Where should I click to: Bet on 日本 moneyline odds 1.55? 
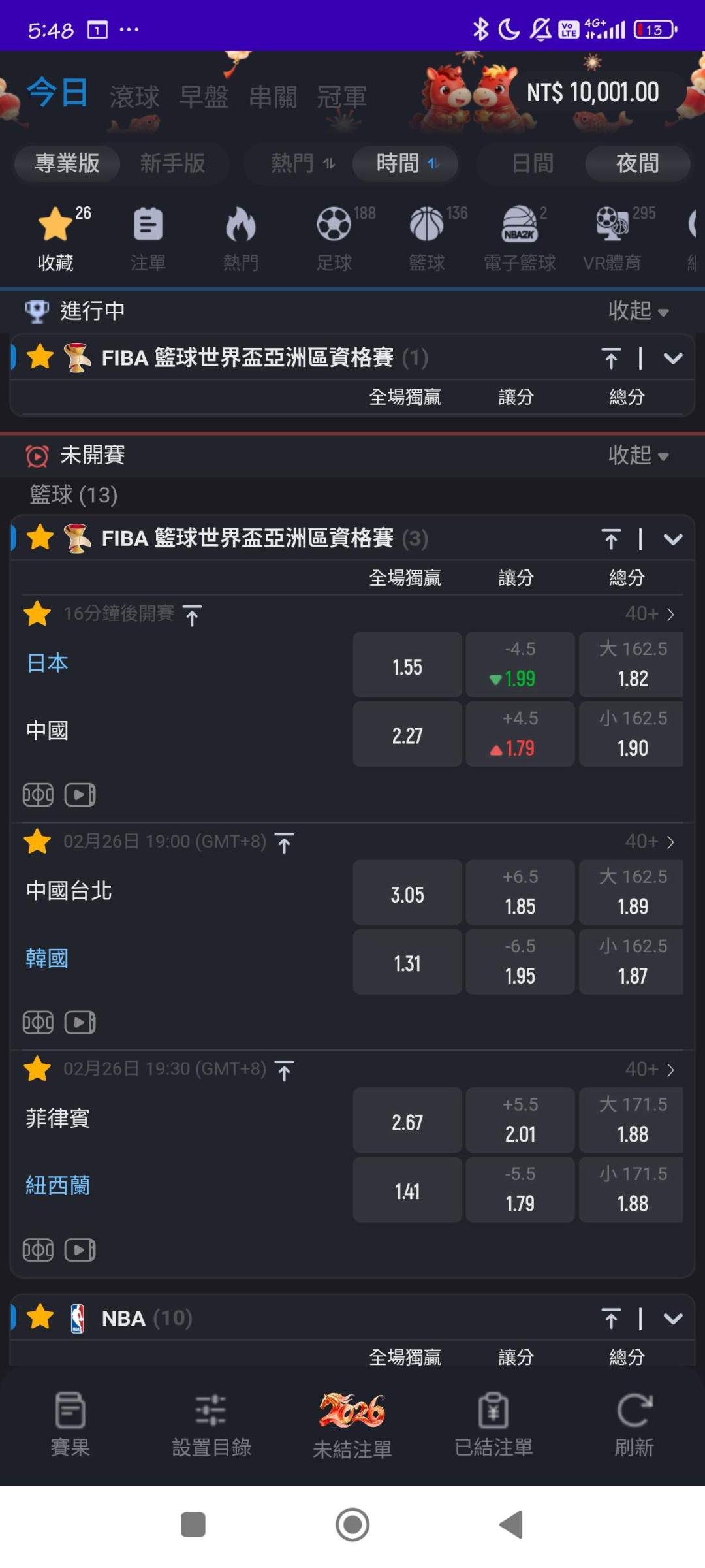coord(407,665)
